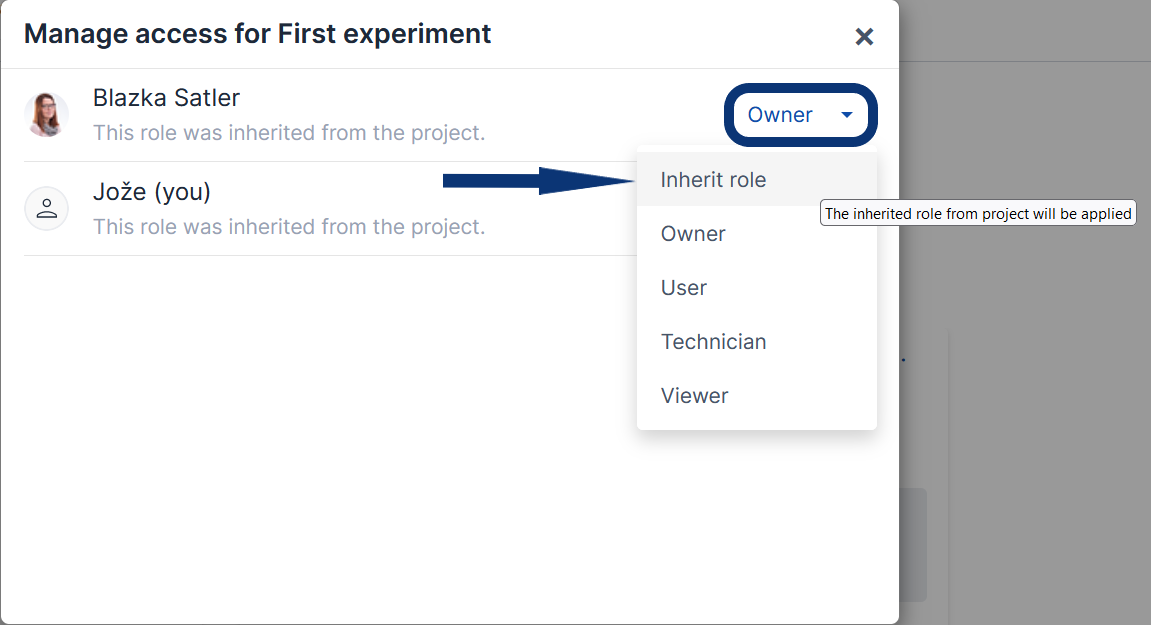Choose Owner in the role menu

[693, 234]
